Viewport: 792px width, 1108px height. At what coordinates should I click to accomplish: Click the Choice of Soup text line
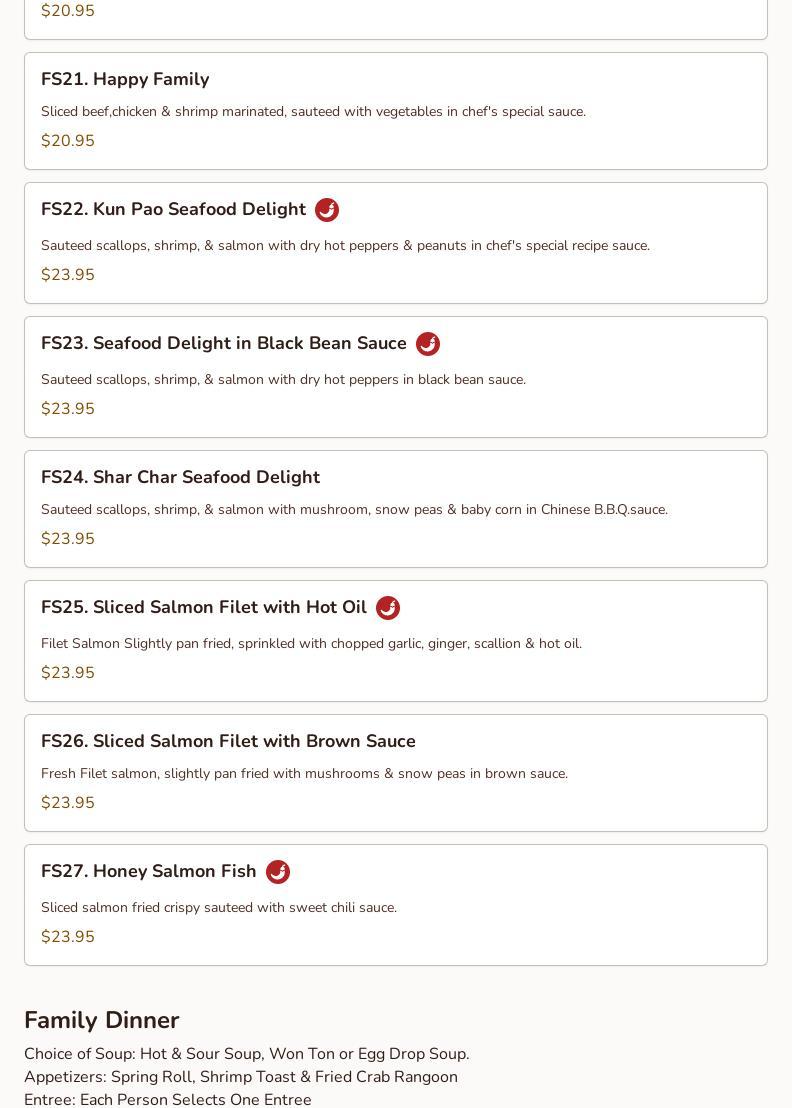[x=246, y=1054]
